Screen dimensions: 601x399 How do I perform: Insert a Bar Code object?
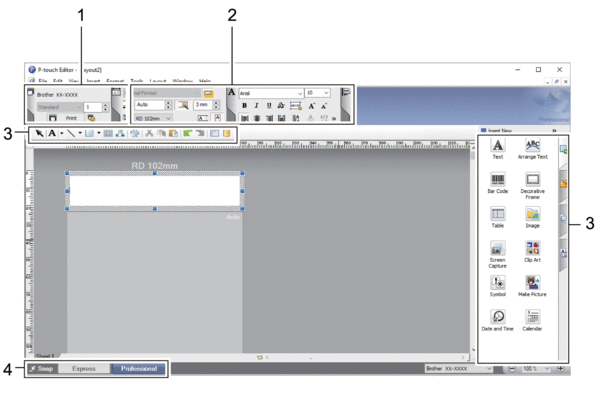tap(498, 183)
